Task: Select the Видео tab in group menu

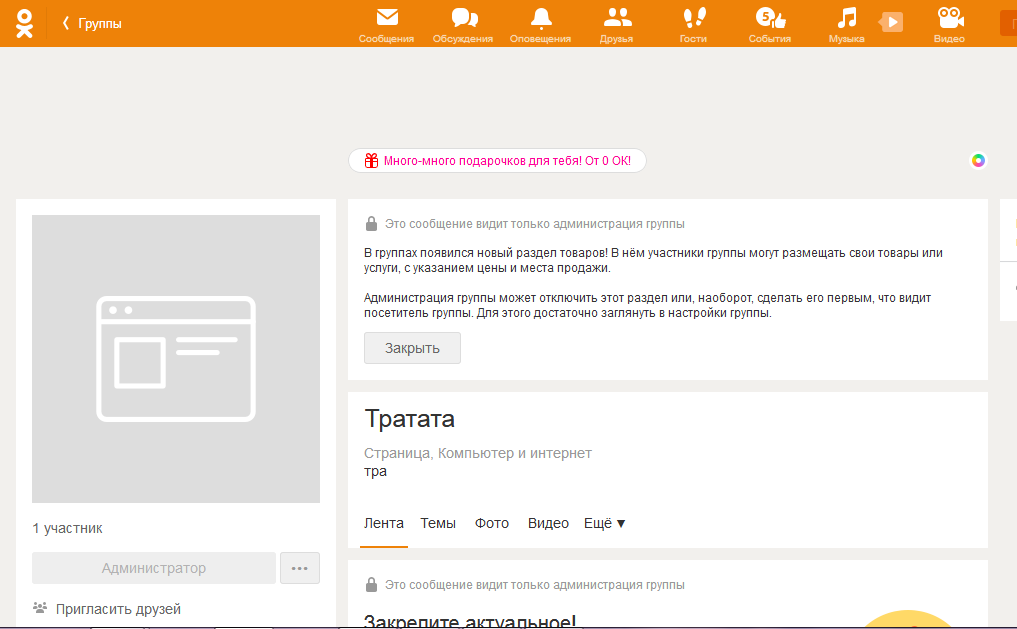Action: (548, 523)
